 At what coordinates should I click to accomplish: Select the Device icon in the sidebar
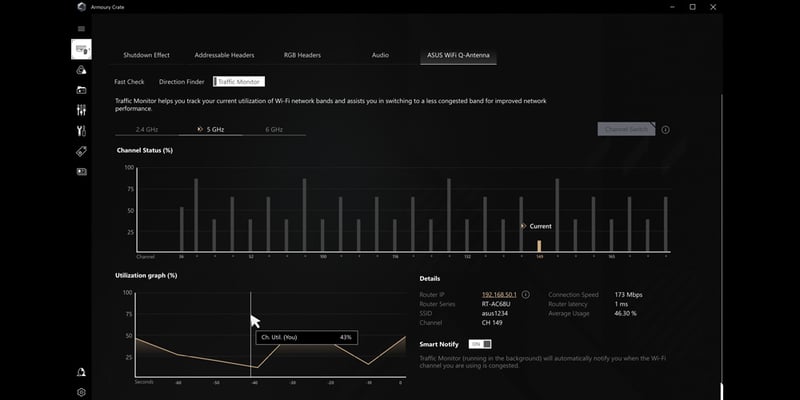tap(81, 49)
